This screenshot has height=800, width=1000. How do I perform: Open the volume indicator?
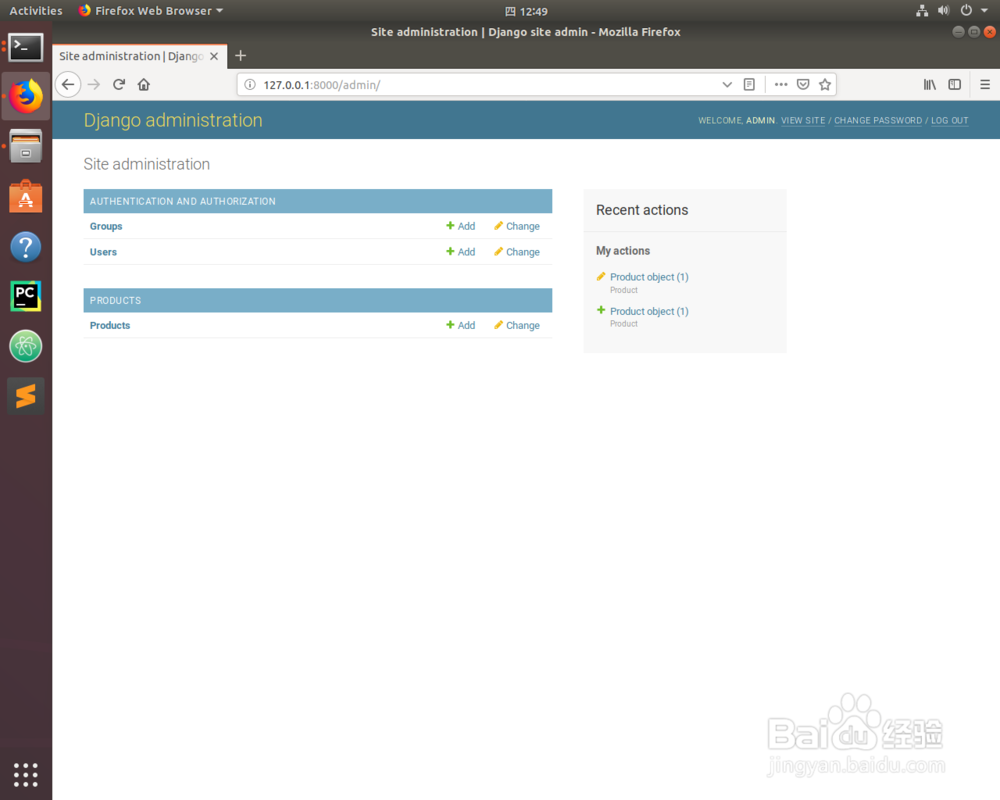[x=944, y=11]
